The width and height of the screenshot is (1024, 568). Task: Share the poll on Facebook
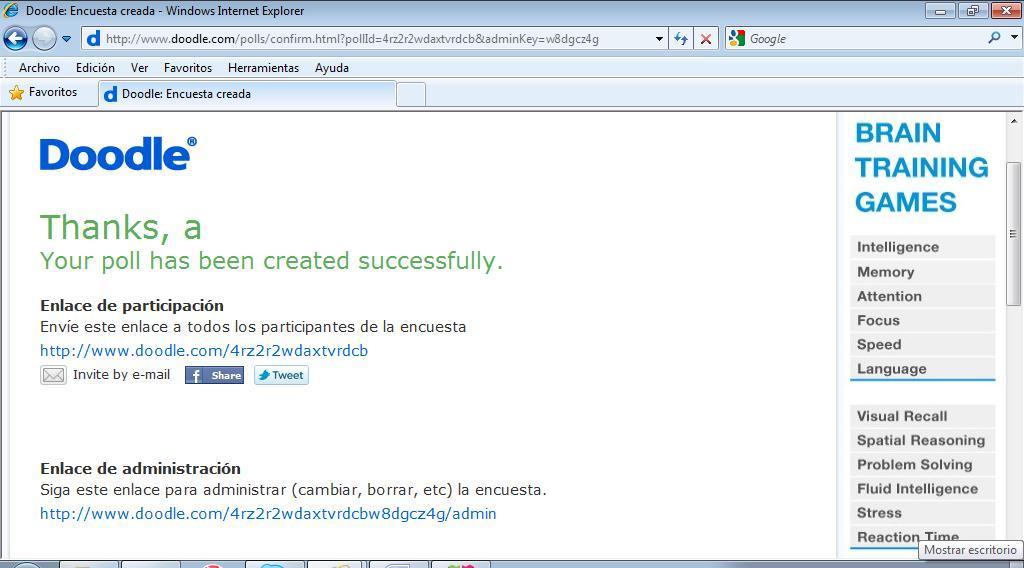click(x=214, y=375)
